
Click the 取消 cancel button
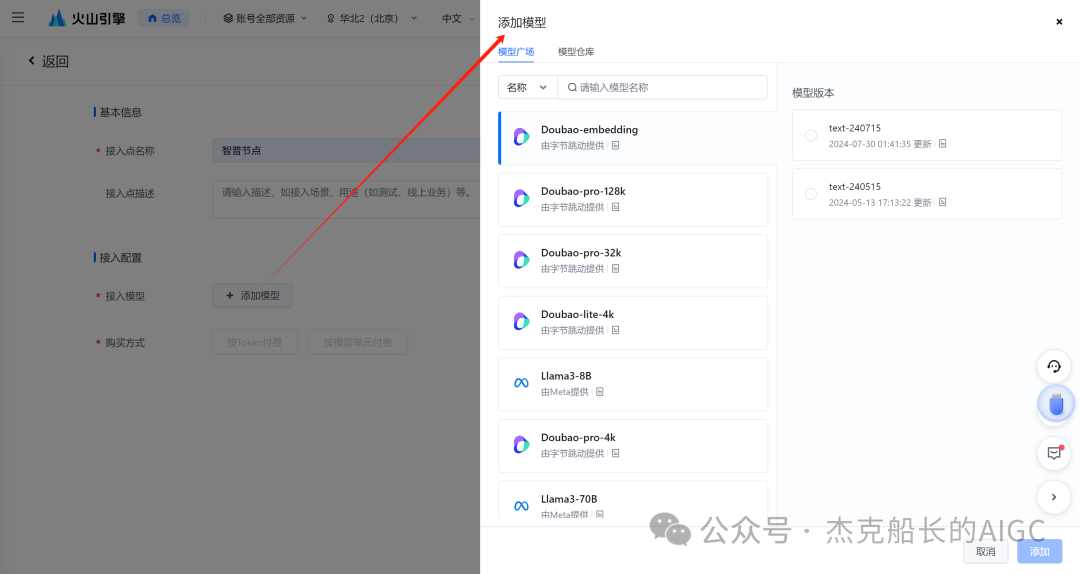pyautogui.click(x=986, y=551)
